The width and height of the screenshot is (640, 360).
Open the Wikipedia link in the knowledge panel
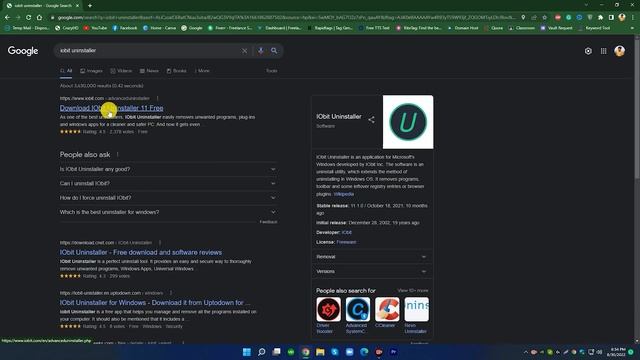coord(344,194)
